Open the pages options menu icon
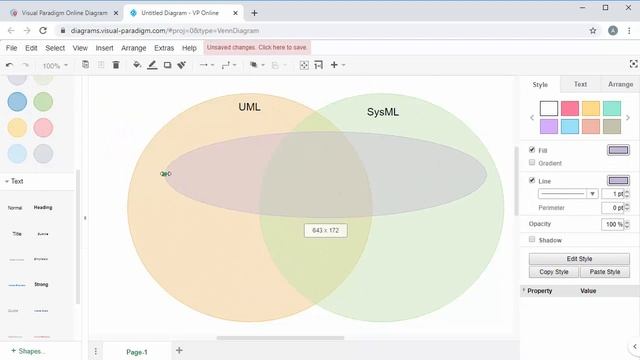 (96, 351)
